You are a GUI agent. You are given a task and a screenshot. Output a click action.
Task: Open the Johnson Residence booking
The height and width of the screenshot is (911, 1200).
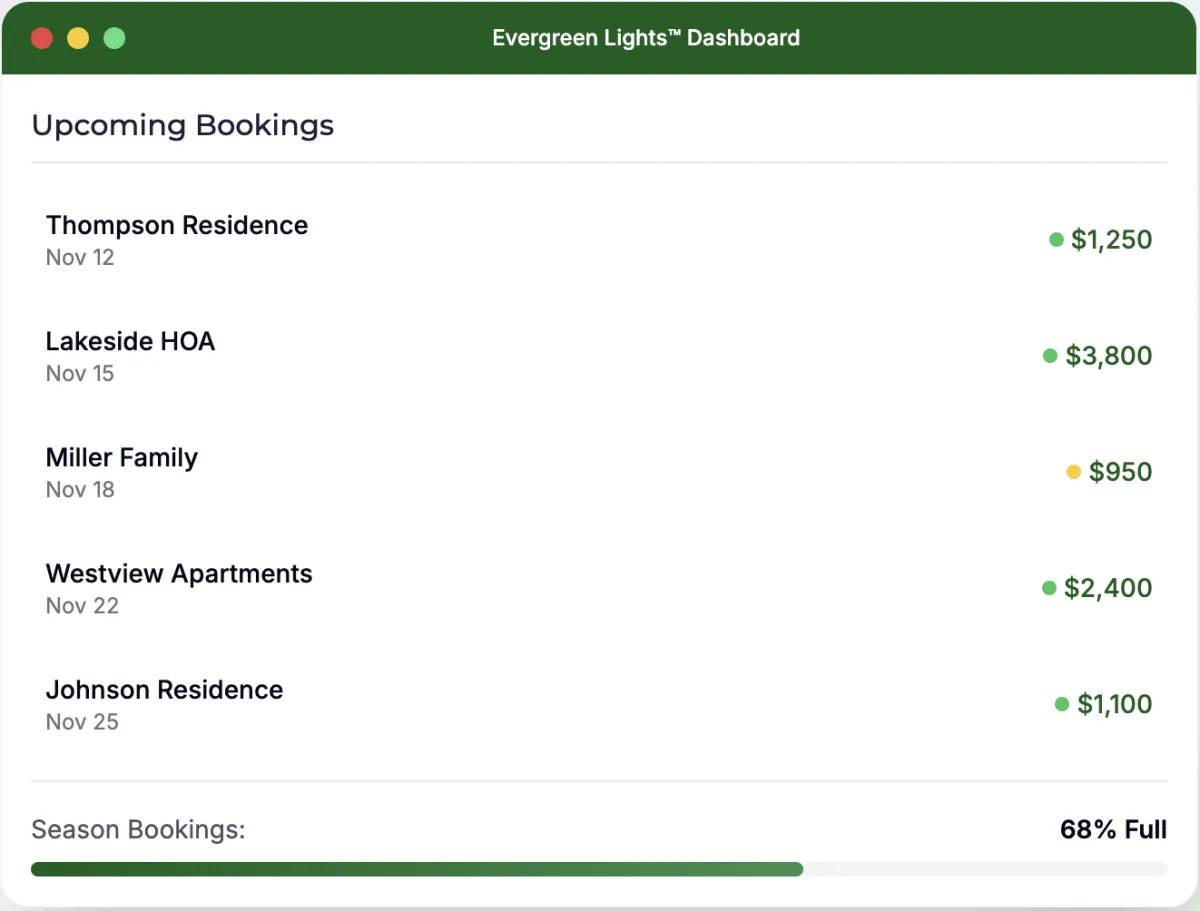165,690
